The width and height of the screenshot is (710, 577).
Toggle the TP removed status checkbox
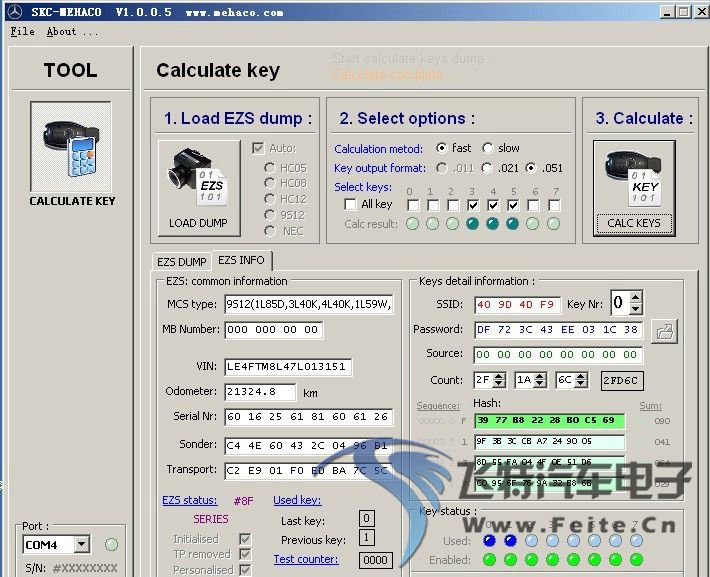click(245, 554)
